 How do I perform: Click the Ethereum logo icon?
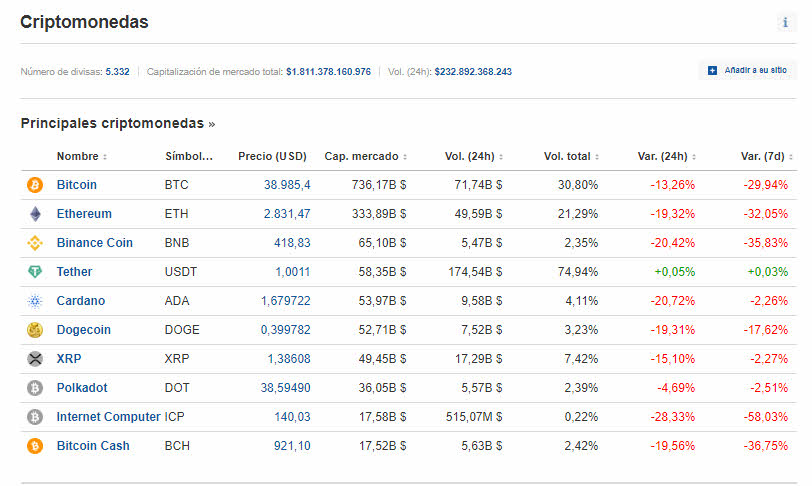click(x=35, y=214)
